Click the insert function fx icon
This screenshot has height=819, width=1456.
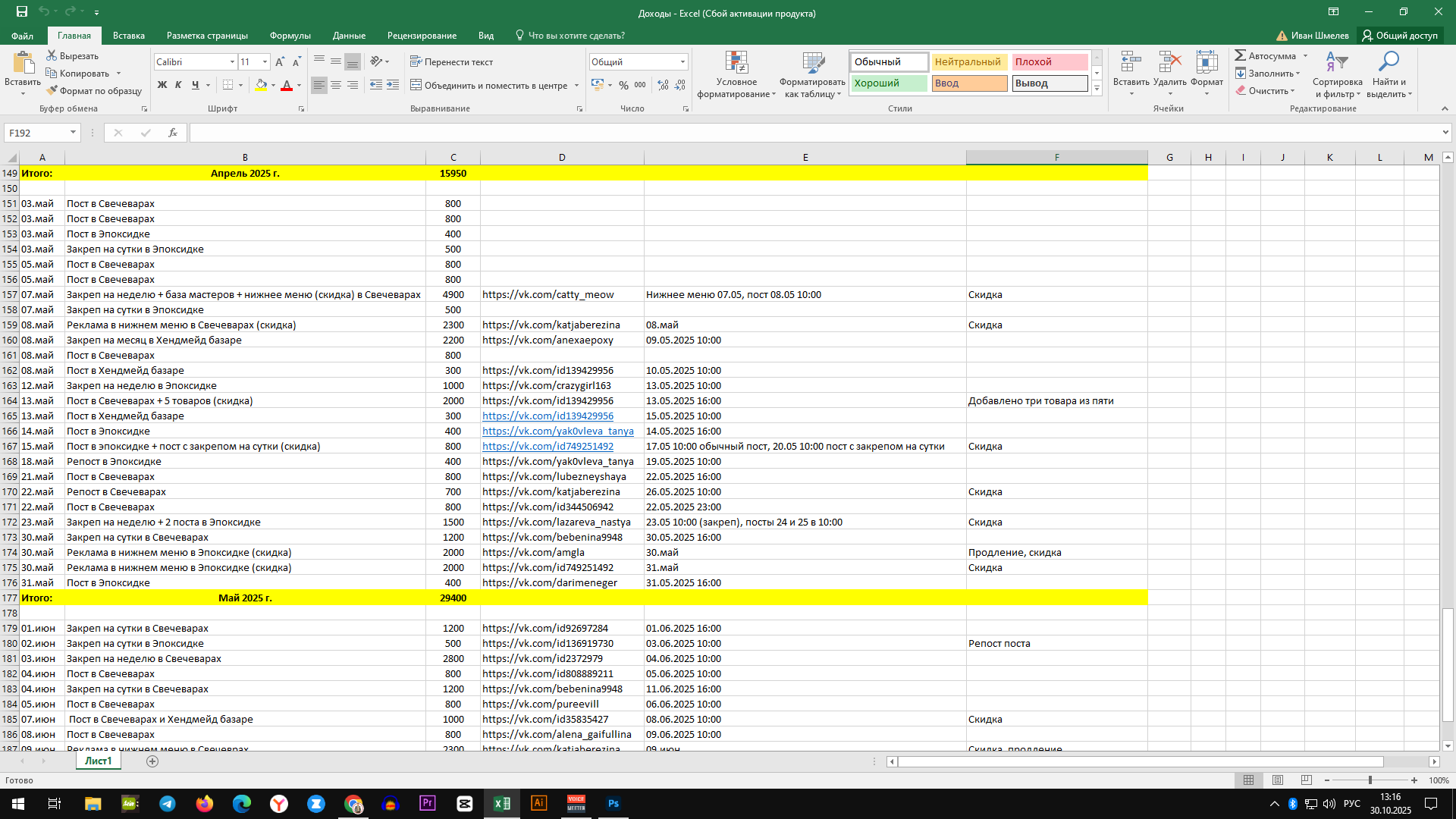tap(173, 133)
